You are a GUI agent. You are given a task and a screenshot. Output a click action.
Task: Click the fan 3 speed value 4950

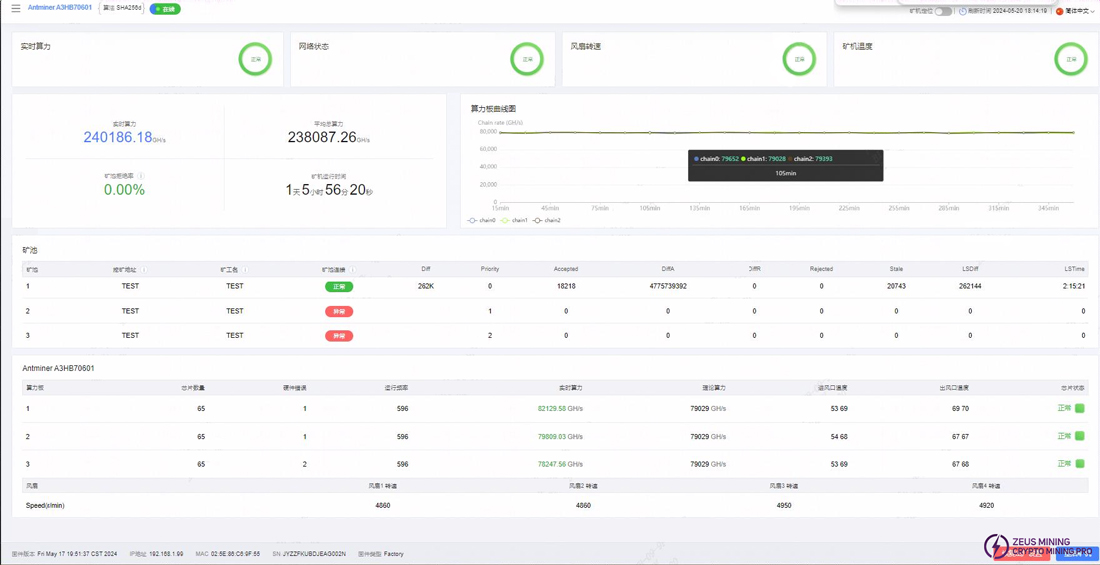786,505
